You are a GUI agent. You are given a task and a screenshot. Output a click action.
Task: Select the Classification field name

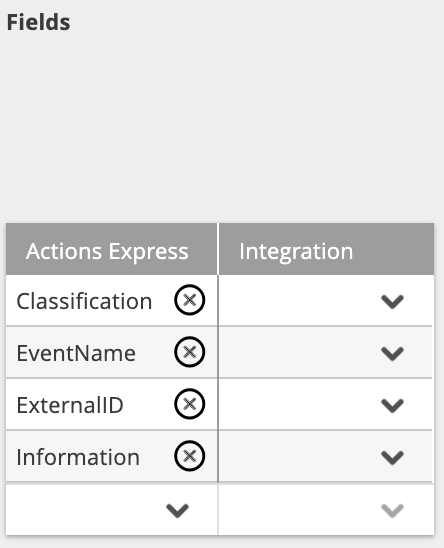point(84,301)
